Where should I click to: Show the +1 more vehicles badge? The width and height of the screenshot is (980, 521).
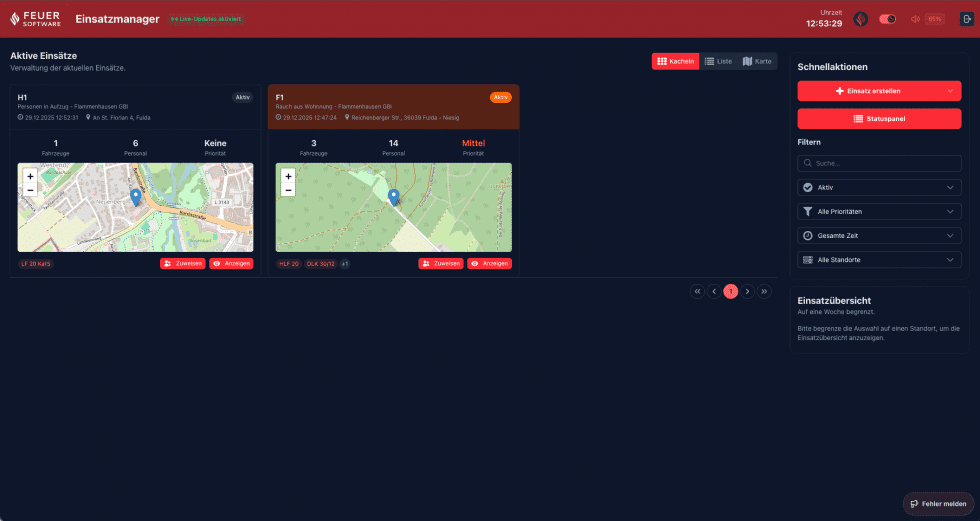click(344, 264)
